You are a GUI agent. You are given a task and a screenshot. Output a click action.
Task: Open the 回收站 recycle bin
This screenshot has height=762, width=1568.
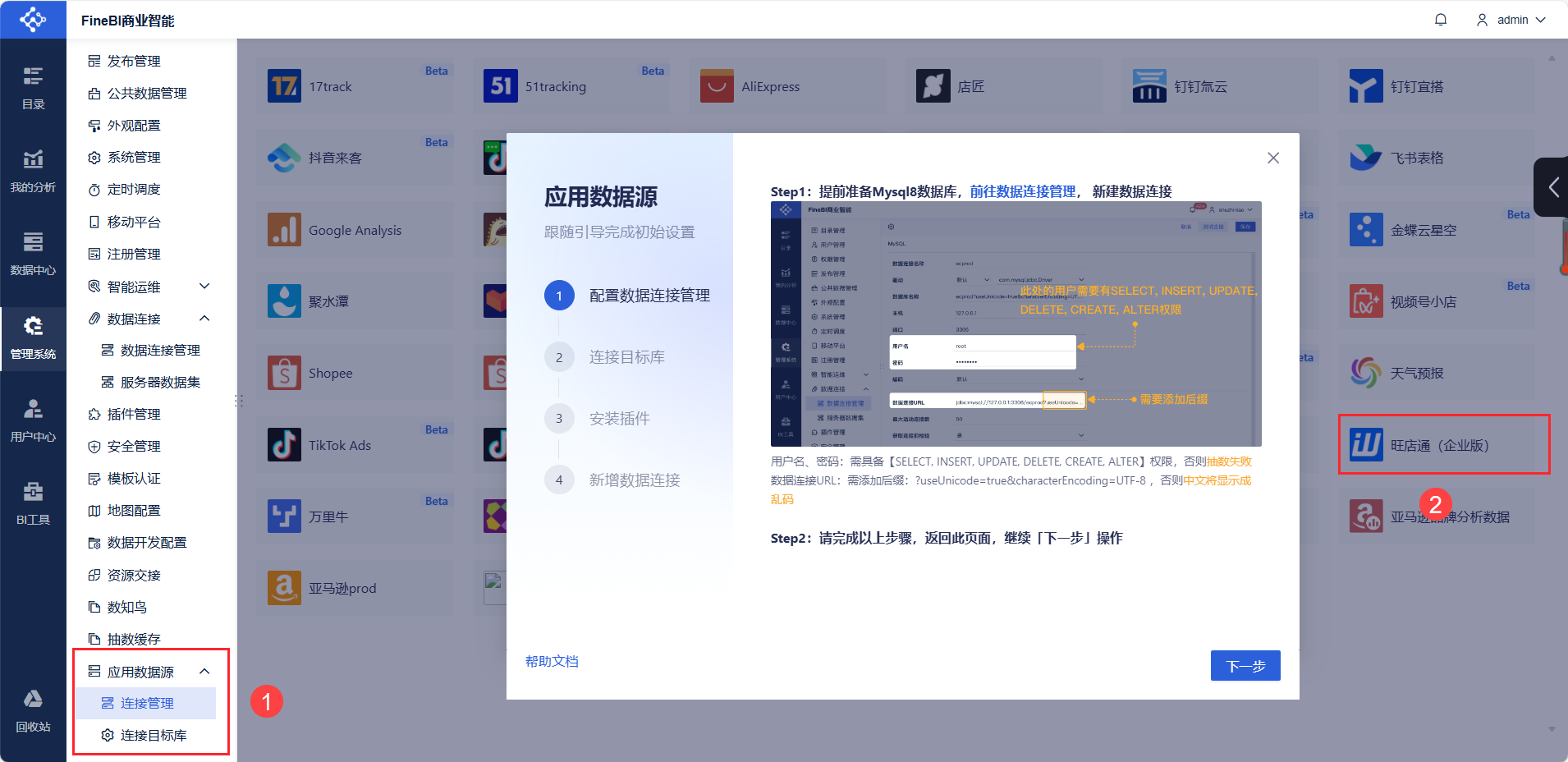coord(33,711)
